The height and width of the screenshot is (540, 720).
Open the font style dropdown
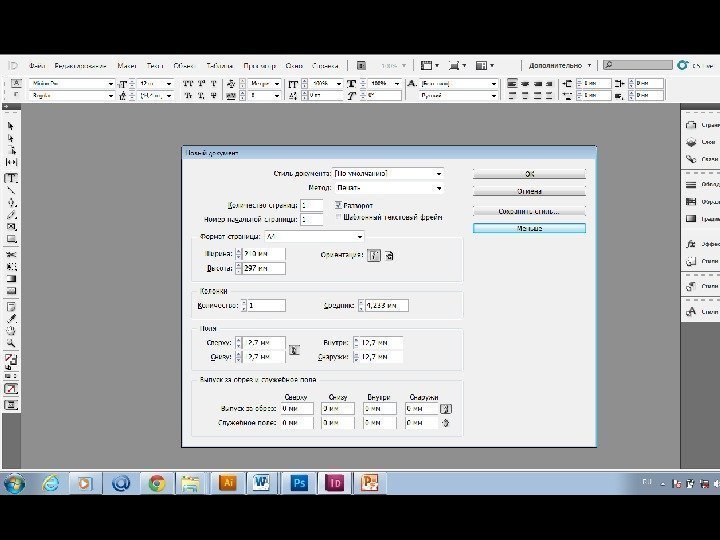pyautogui.click(x=72, y=96)
